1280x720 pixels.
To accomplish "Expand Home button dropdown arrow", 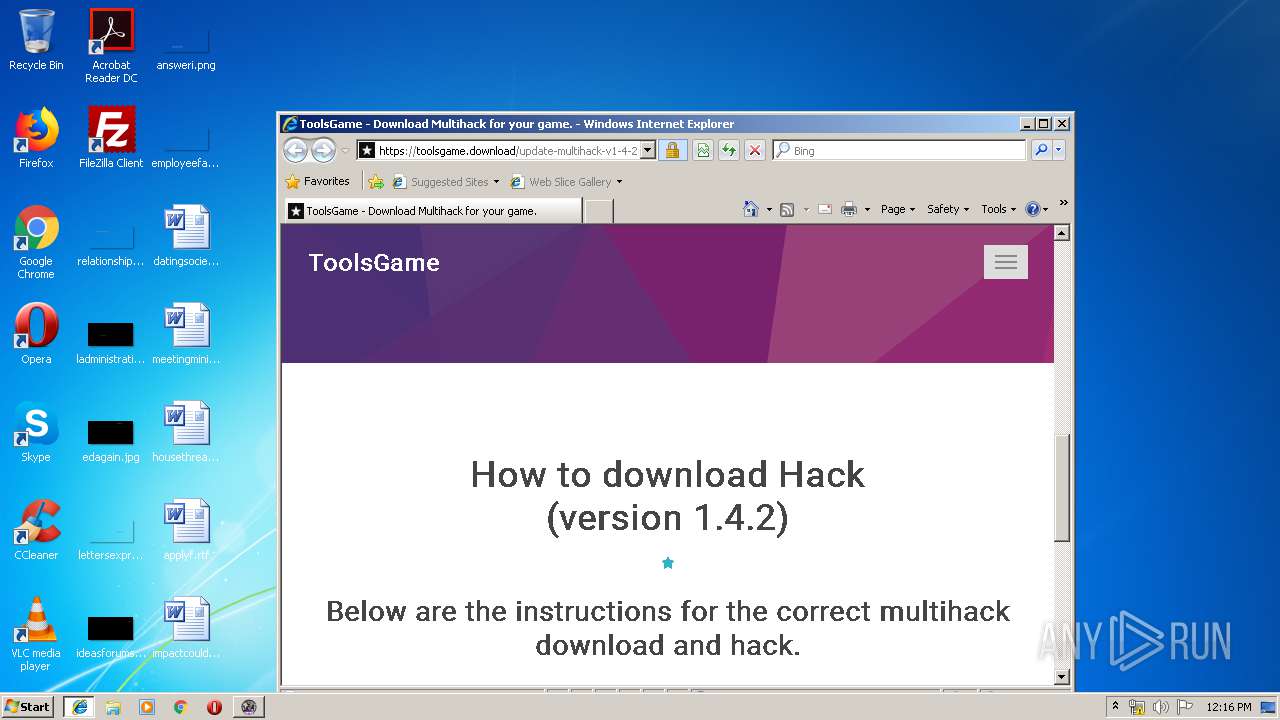I will tap(769, 209).
